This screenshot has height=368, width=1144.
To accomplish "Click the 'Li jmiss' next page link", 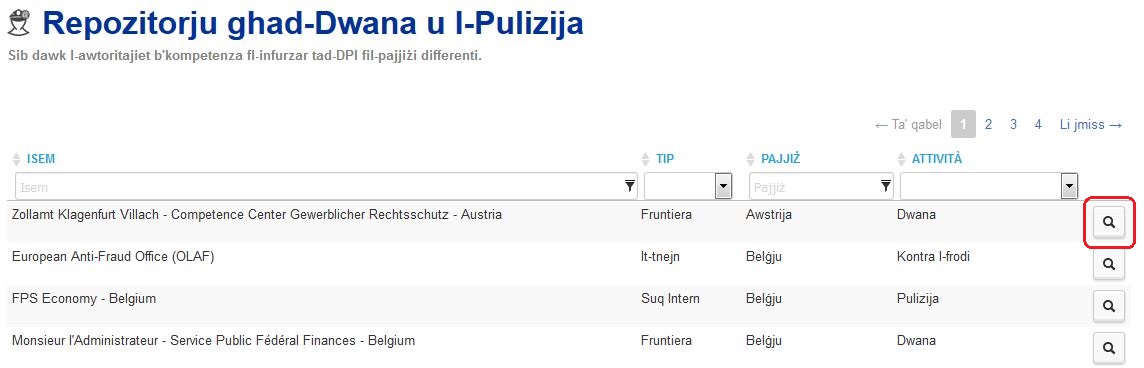I will 1091,125.
